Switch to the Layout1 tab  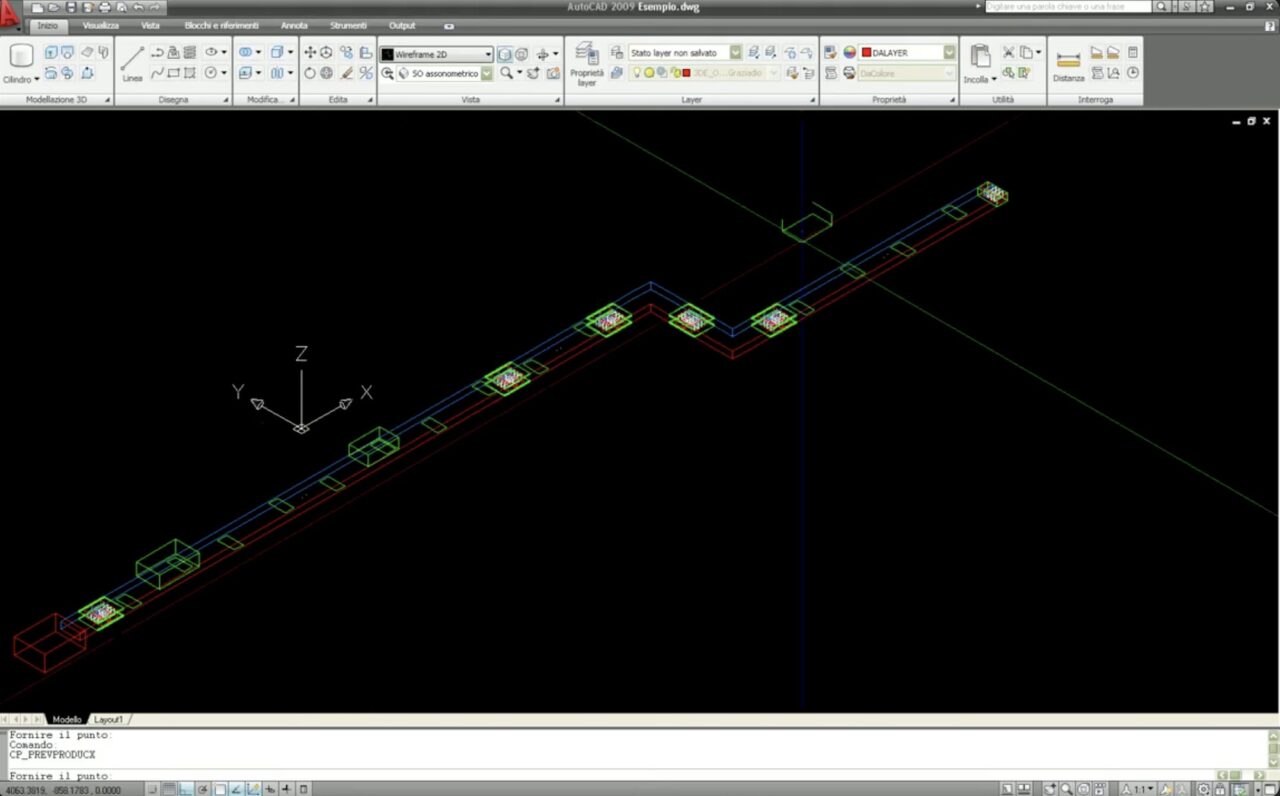(108, 719)
